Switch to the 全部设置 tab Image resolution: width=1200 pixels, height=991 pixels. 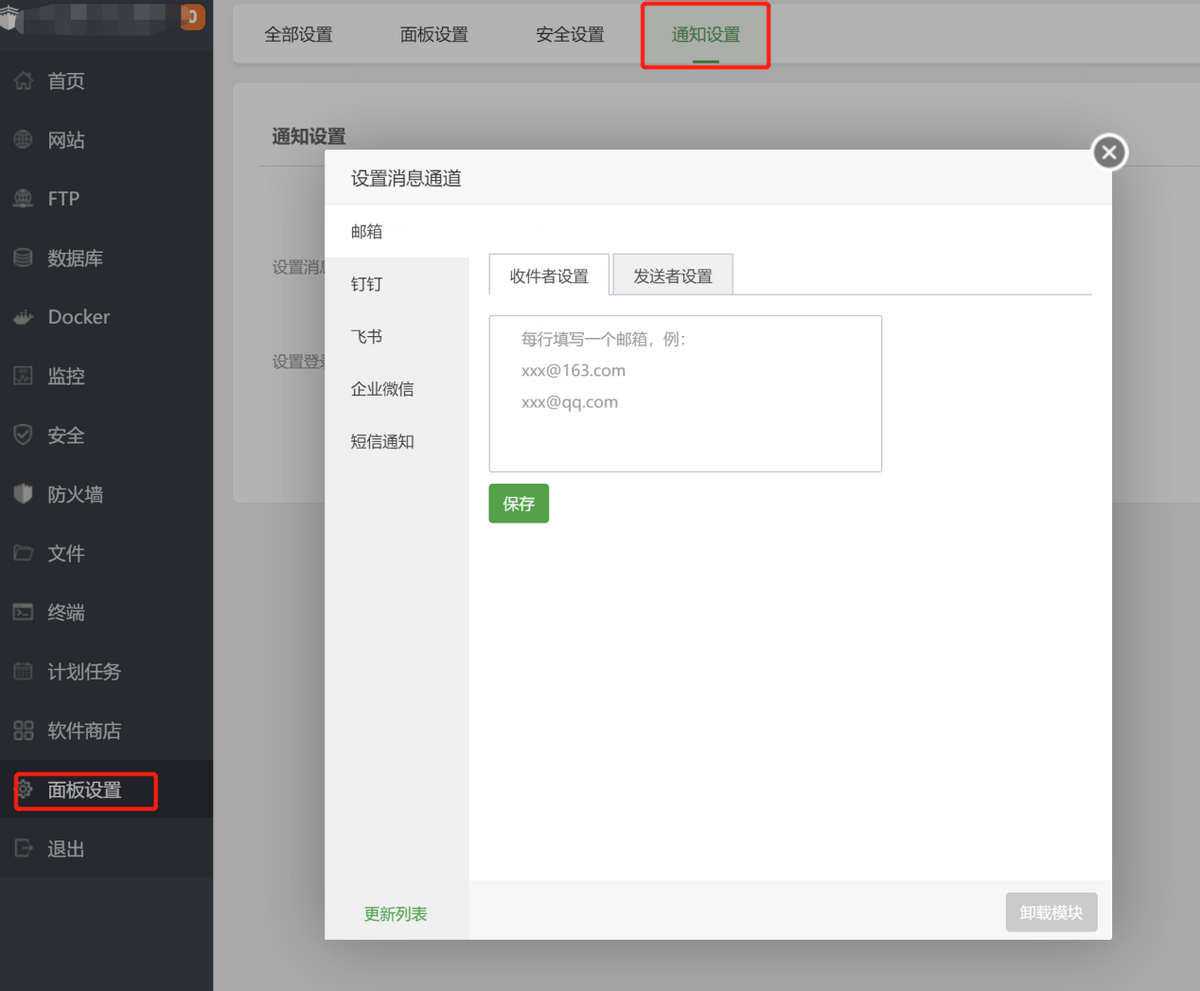(298, 34)
